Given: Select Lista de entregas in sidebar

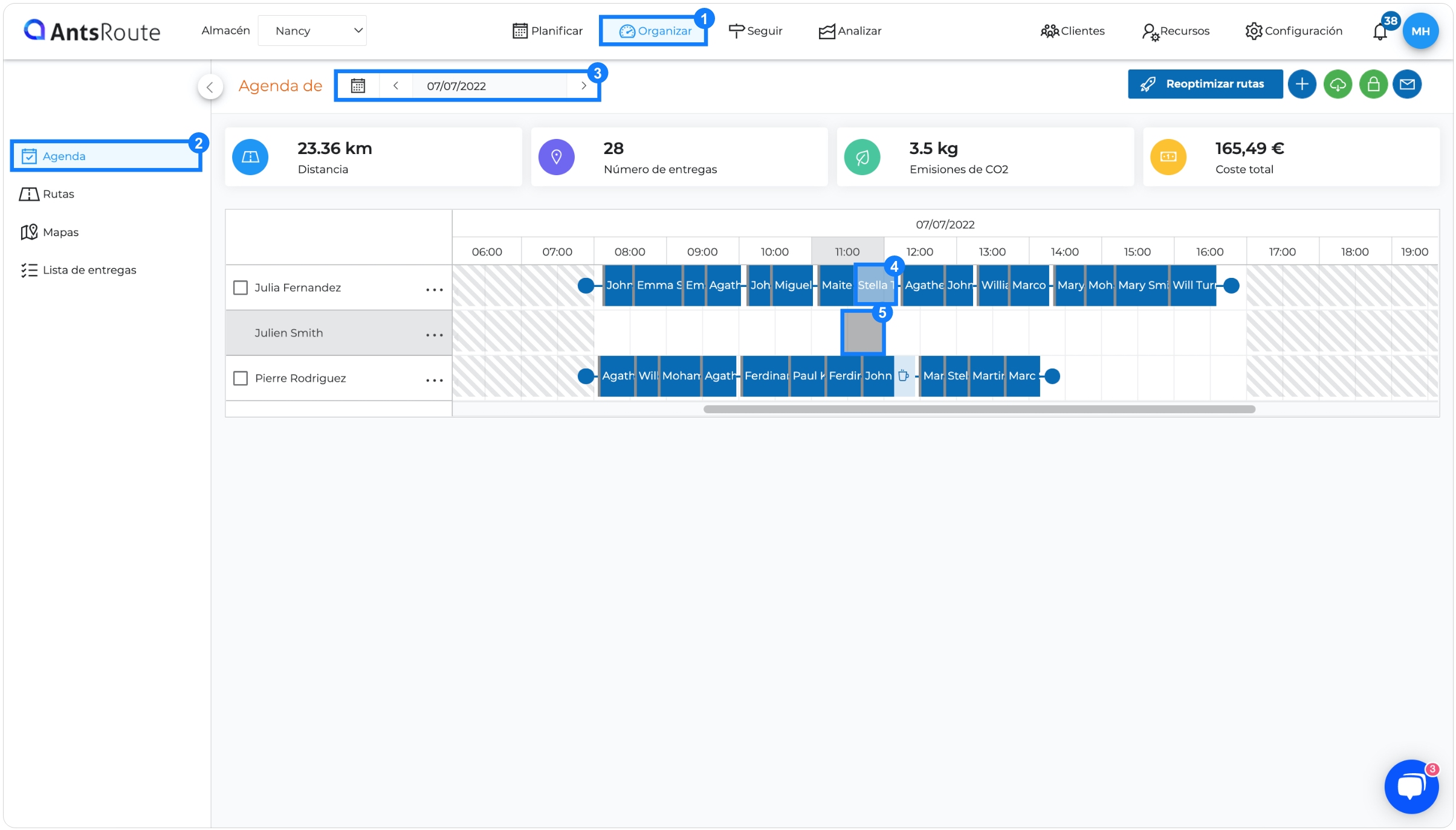Looking at the screenshot, I should point(79,270).
